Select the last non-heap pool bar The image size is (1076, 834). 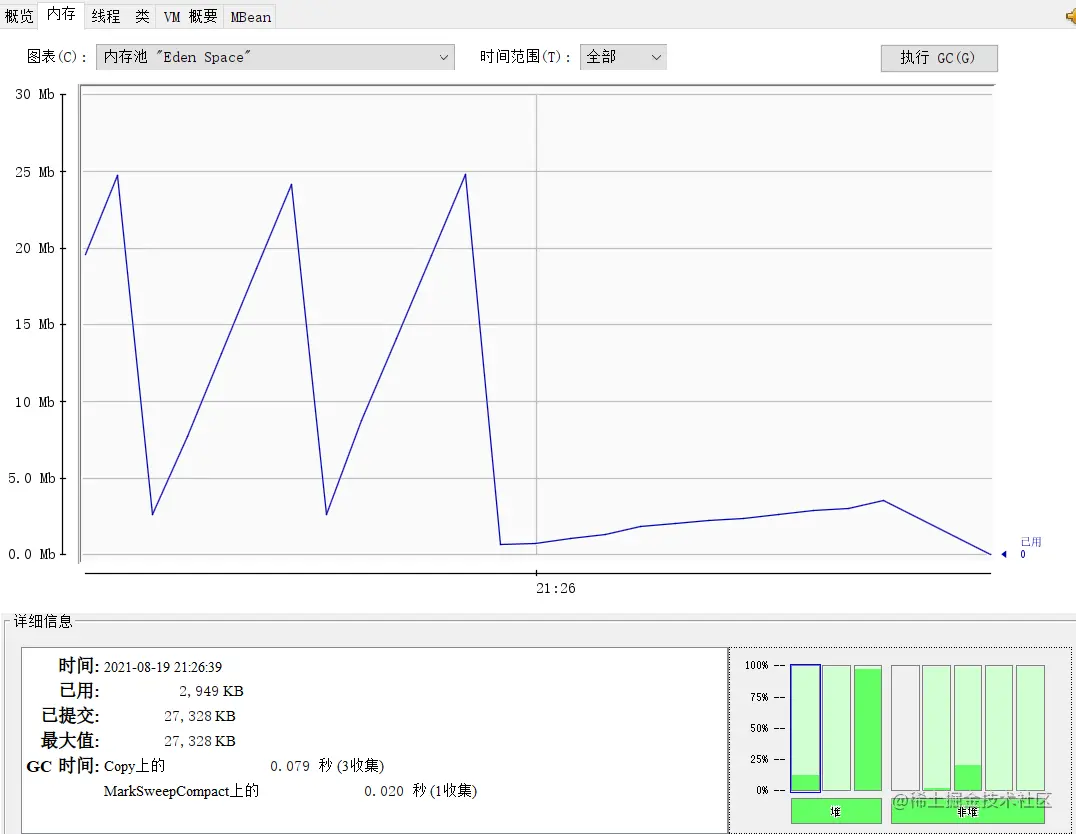[1031, 728]
